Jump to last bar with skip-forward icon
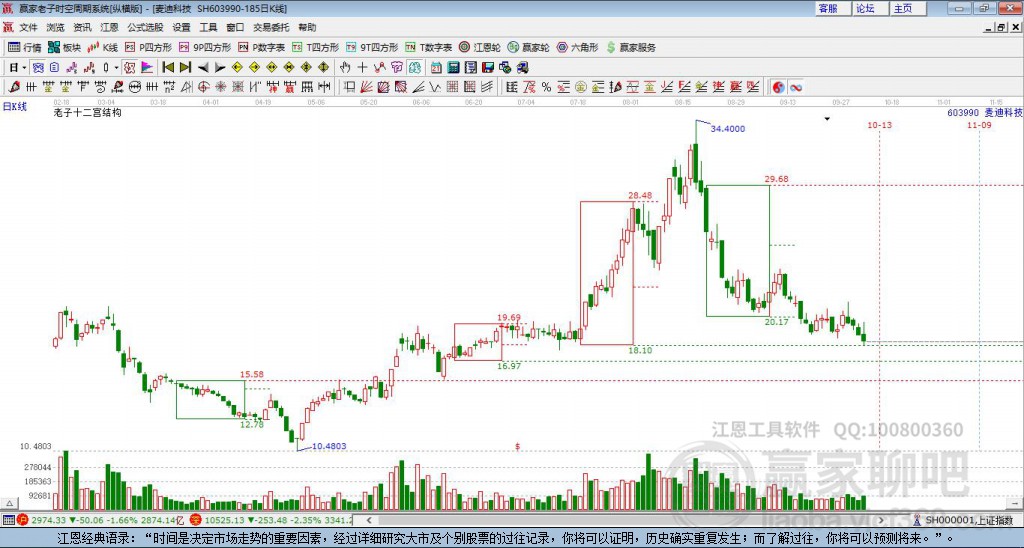The image size is (1024, 548). [x=185, y=67]
